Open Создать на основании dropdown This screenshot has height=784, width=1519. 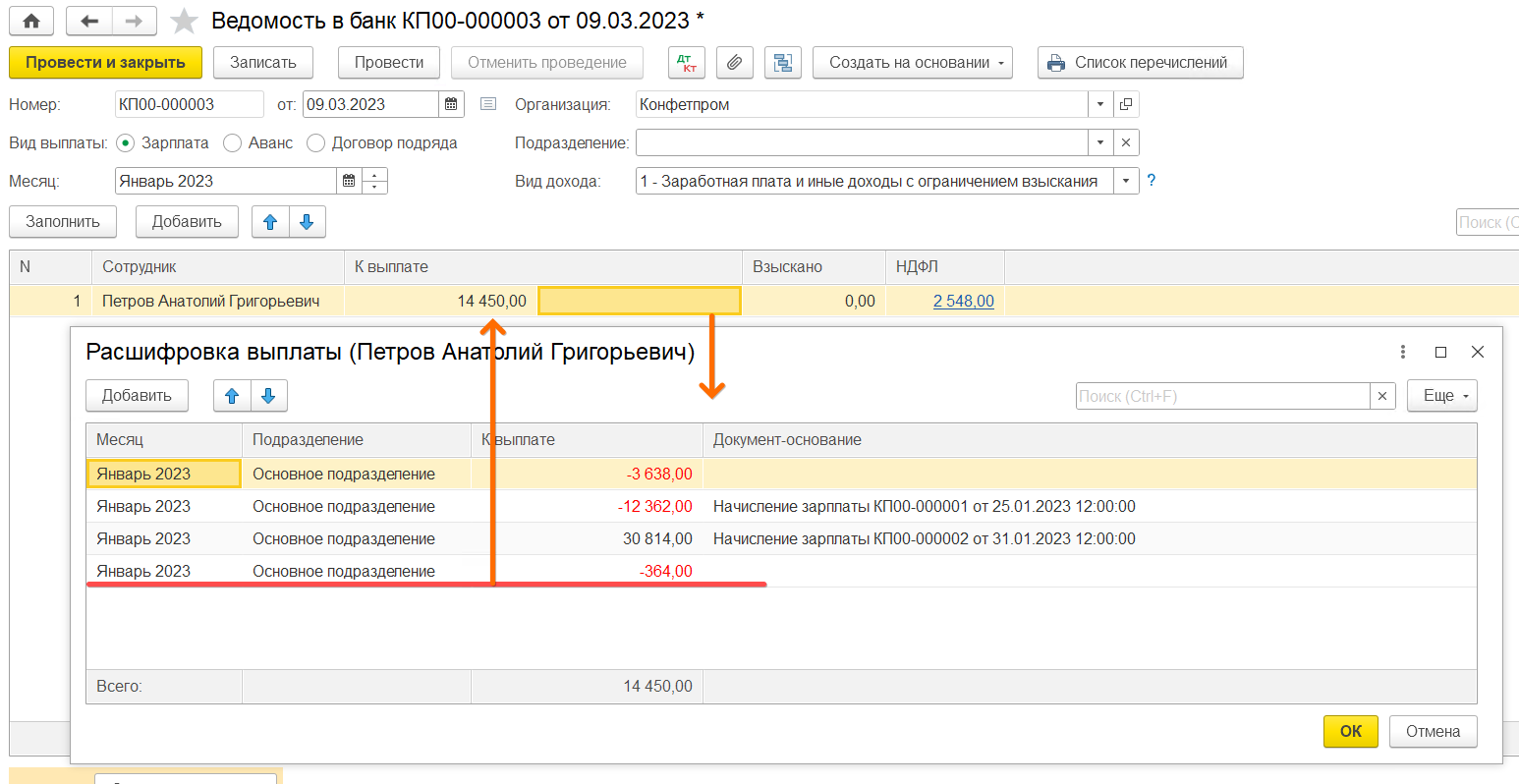(x=912, y=63)
